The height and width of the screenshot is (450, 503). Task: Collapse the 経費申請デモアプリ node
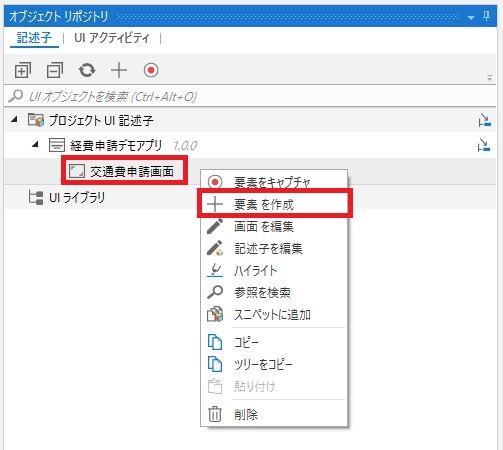pos(35,144)
